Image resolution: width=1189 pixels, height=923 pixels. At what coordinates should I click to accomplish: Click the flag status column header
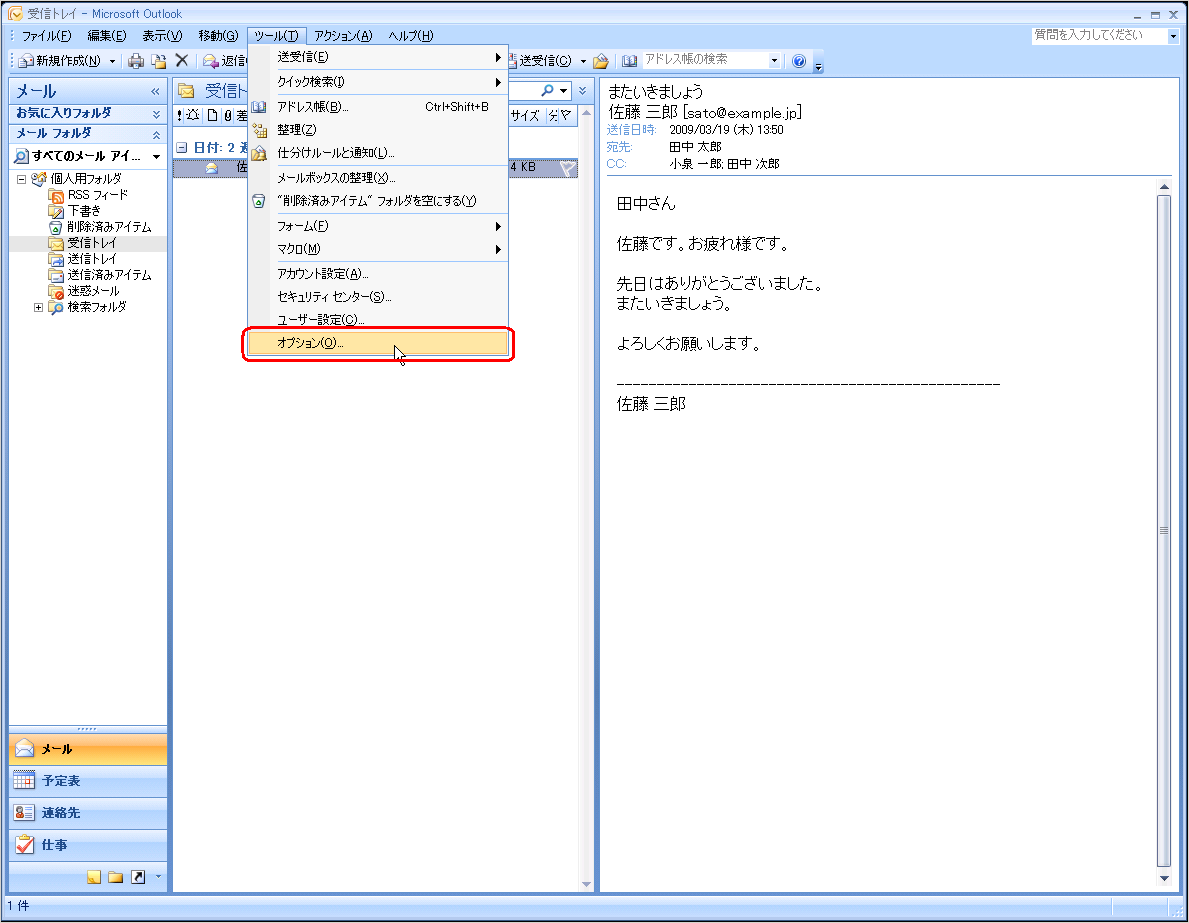[x=566, y=115]
